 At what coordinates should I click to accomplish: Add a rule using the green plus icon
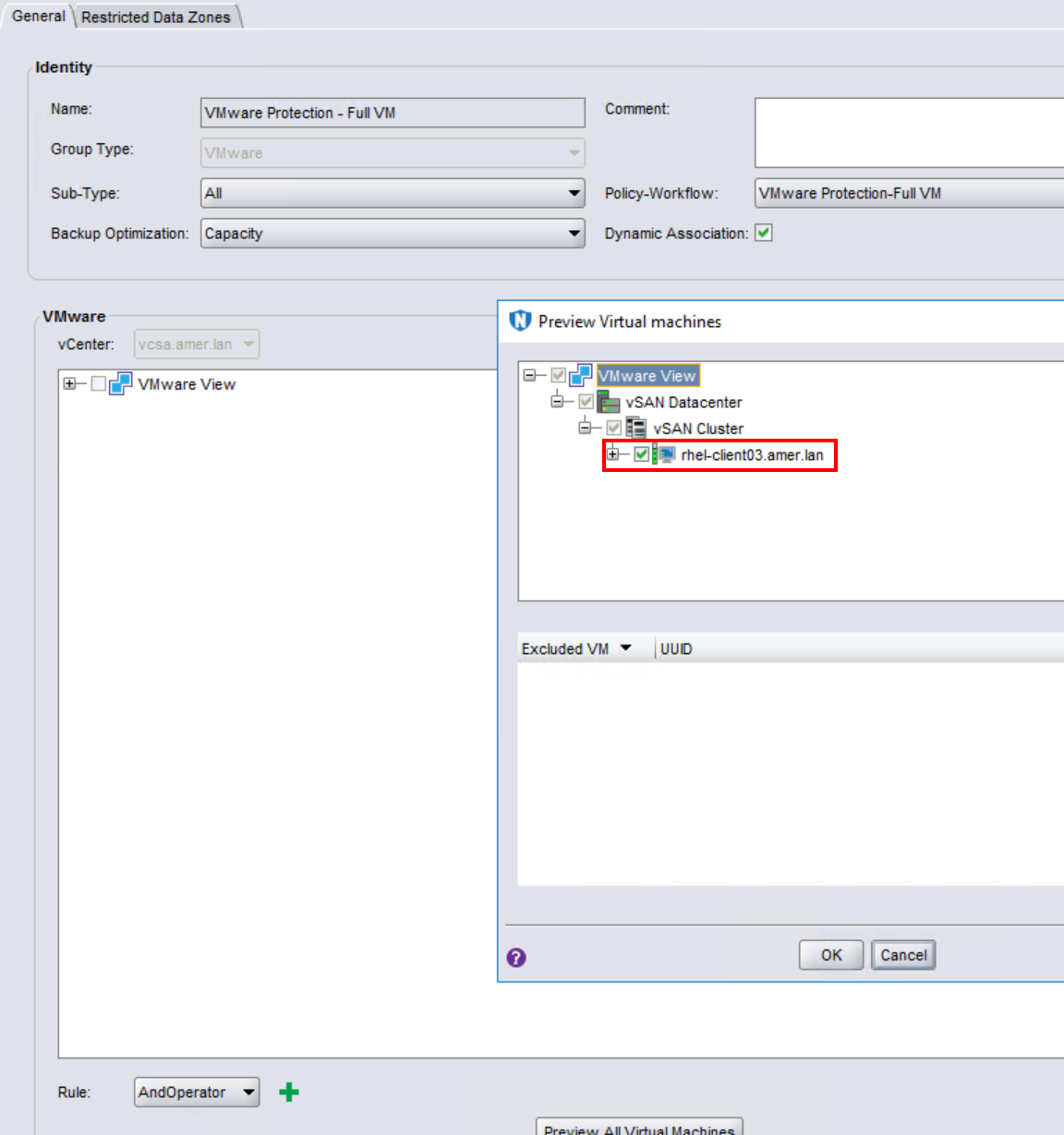click(x=289, y=1092)
